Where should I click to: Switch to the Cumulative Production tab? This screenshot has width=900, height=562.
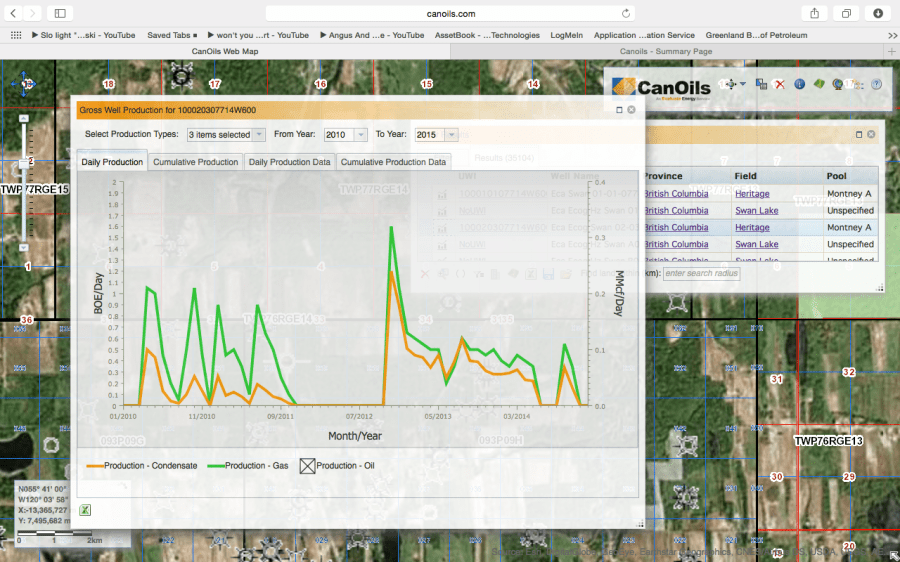(x=195, y=162)
